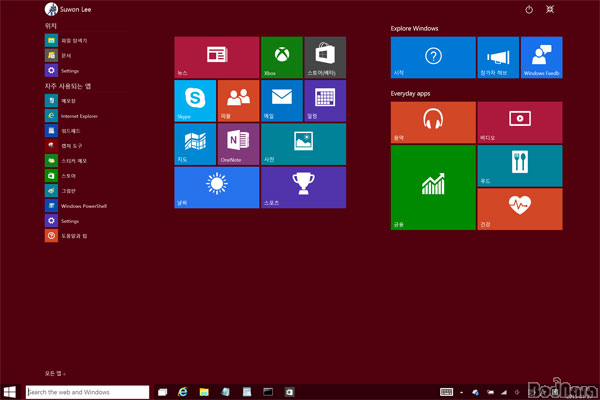Open the 푸드 (Food) tile
Image resolution: width=600 pixels, height=400 pixels.
point(520,166)
